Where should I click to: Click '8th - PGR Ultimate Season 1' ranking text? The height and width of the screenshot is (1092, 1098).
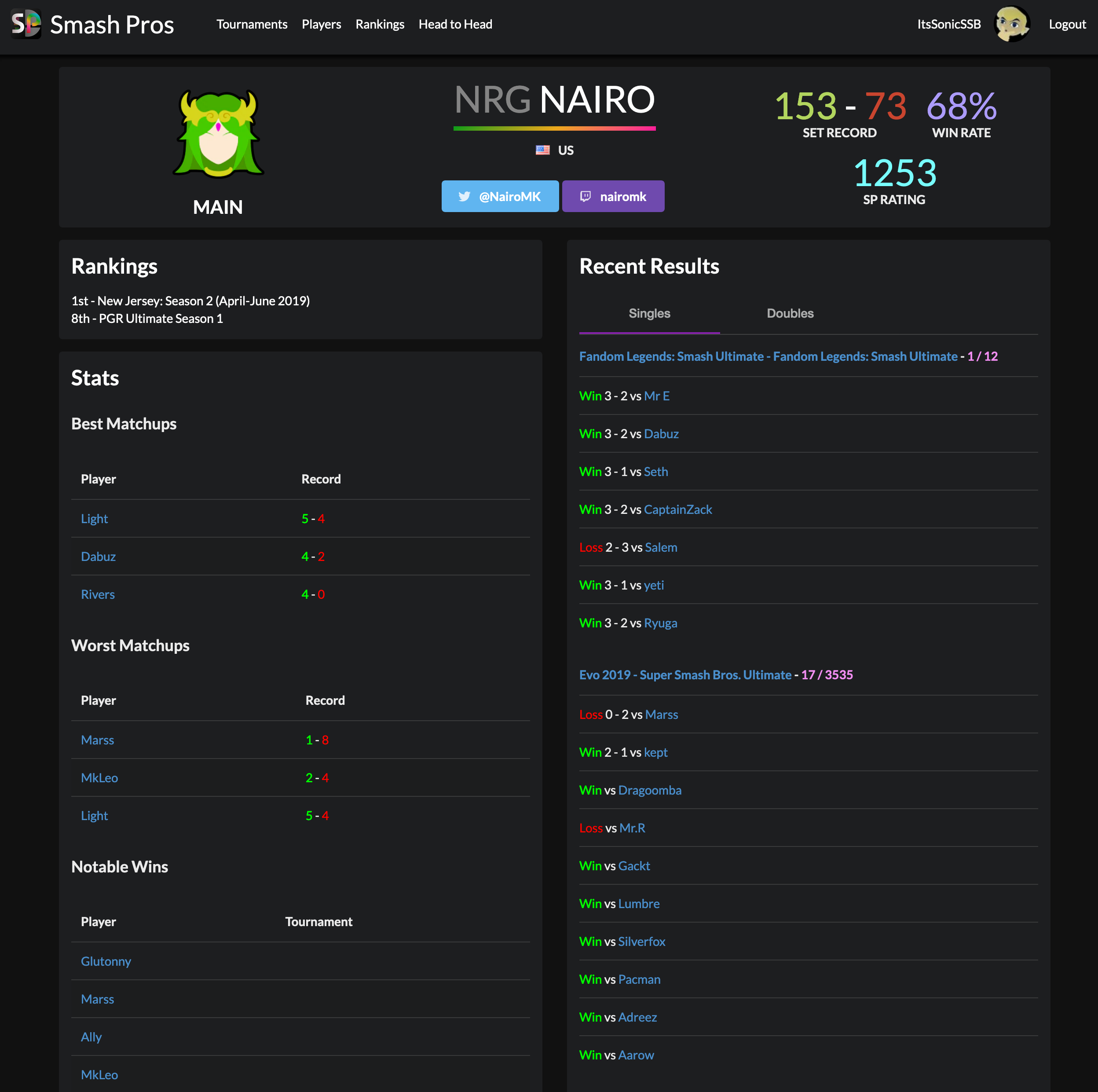(x=147, y=319)
